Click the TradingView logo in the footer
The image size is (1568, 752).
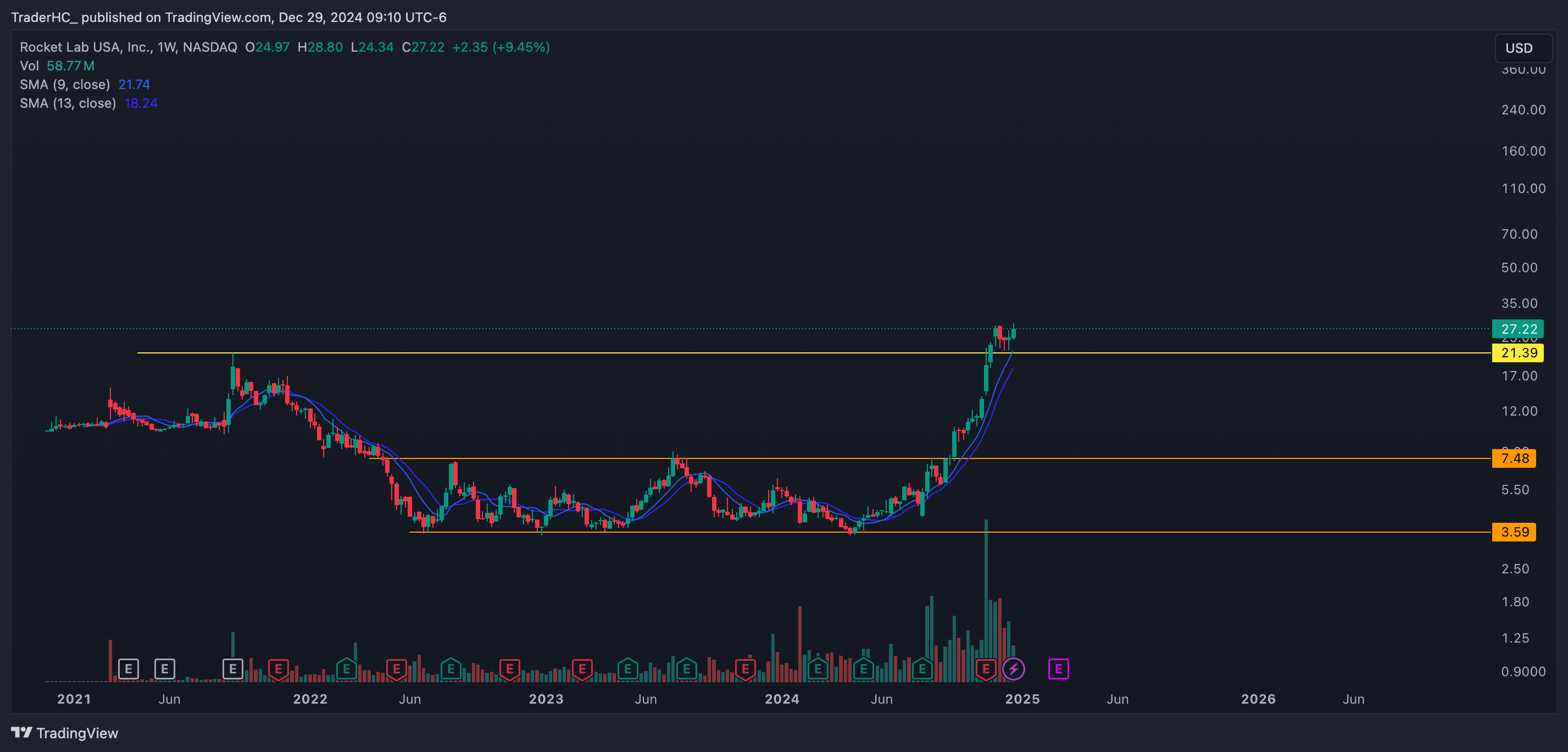(64, 733)
